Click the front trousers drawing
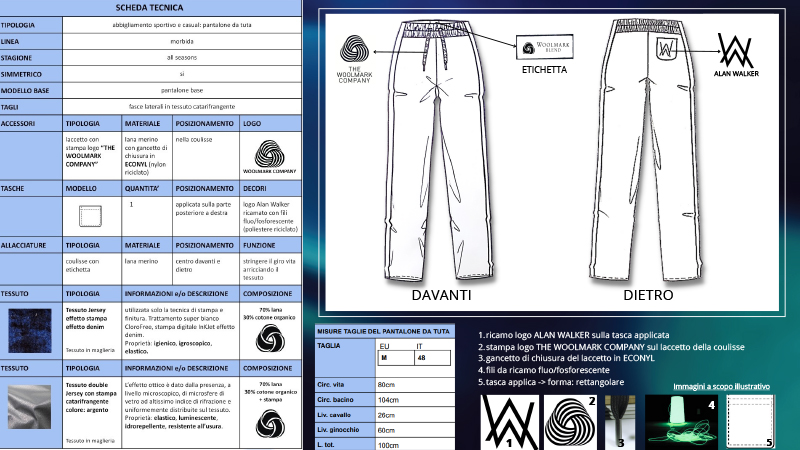The width and height of the screenshot is (800, 450). click(440, 151)
